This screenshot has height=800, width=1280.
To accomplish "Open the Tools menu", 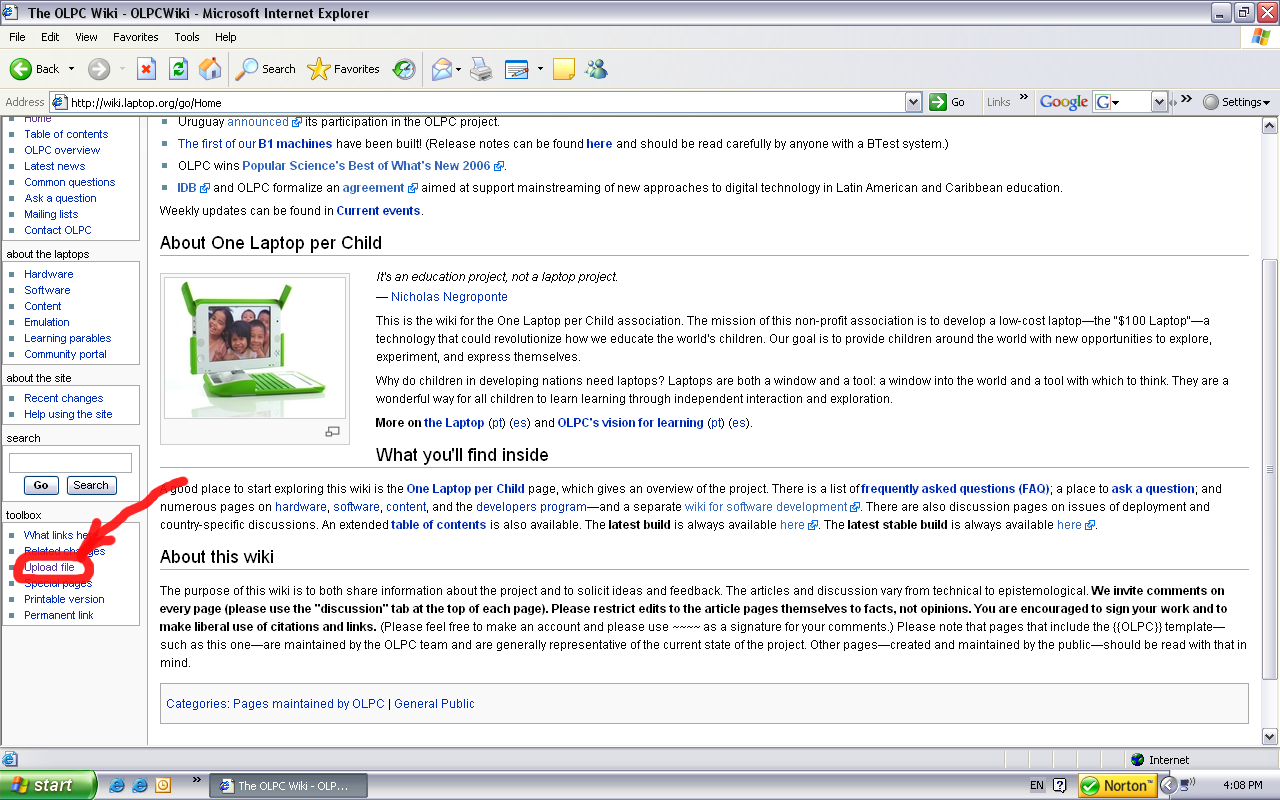I will click(187, 37).
